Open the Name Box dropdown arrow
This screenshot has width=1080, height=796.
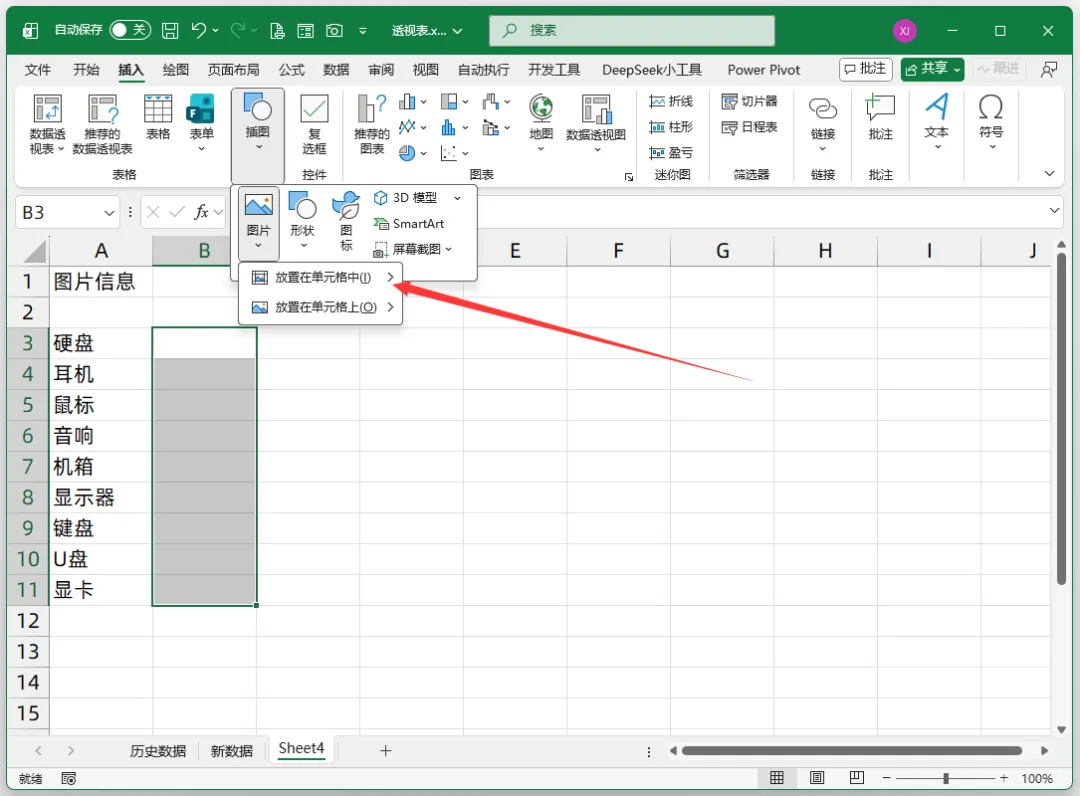pyautogui.click(x=109, y=213)
